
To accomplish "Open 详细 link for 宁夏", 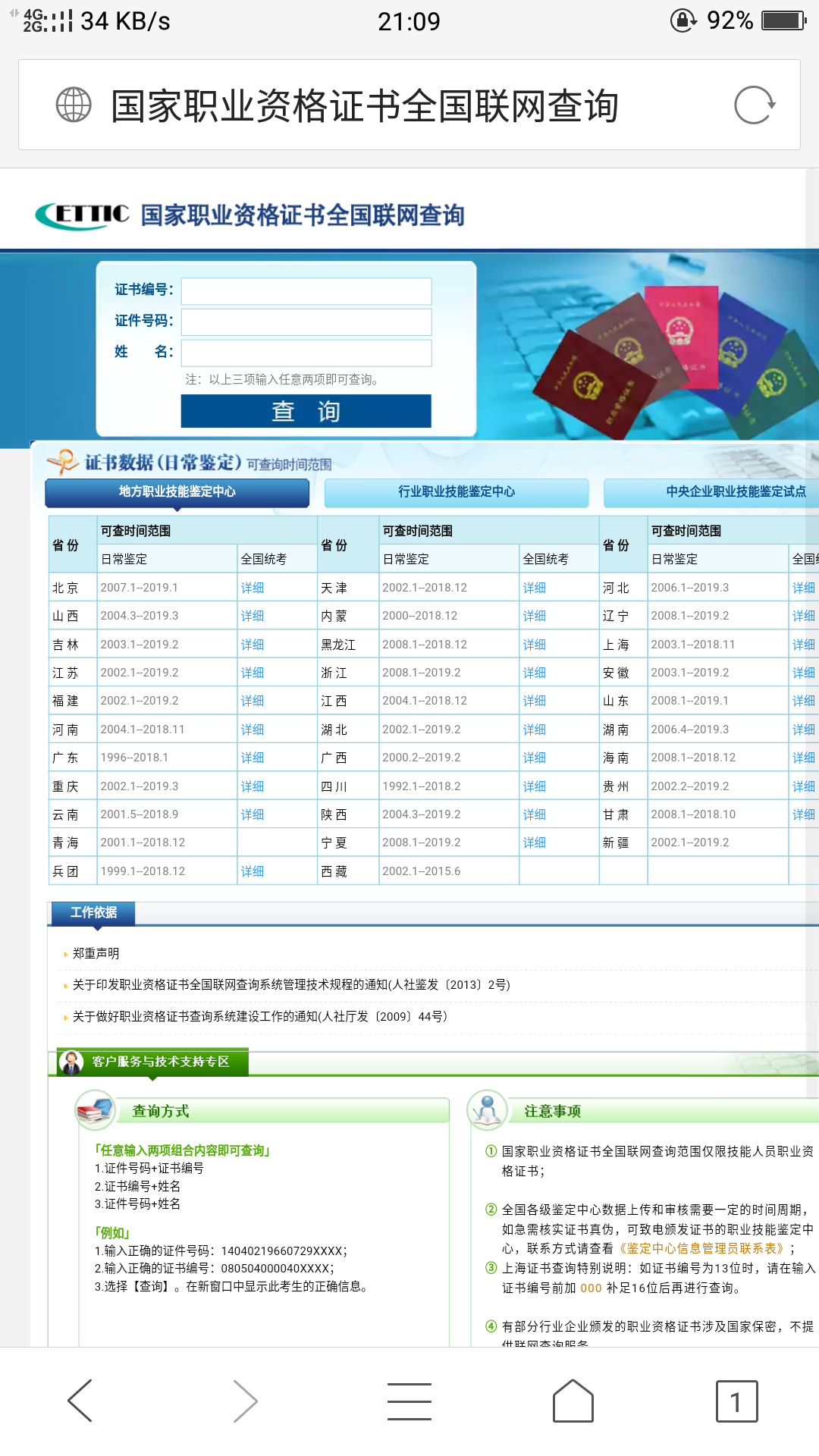I will click(535, 843).
